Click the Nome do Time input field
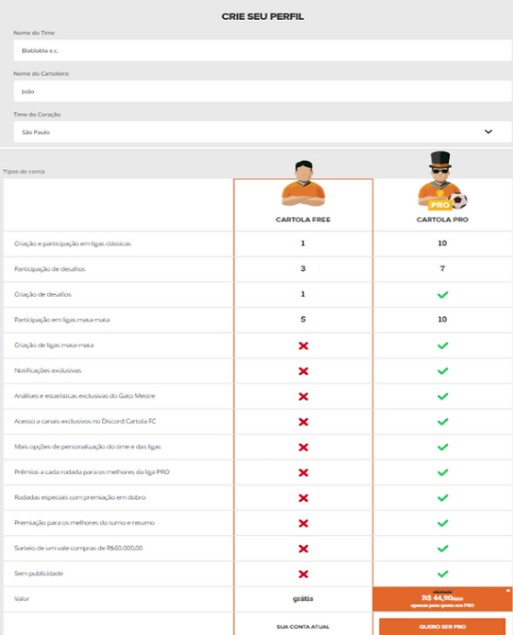 click(262, 51)
